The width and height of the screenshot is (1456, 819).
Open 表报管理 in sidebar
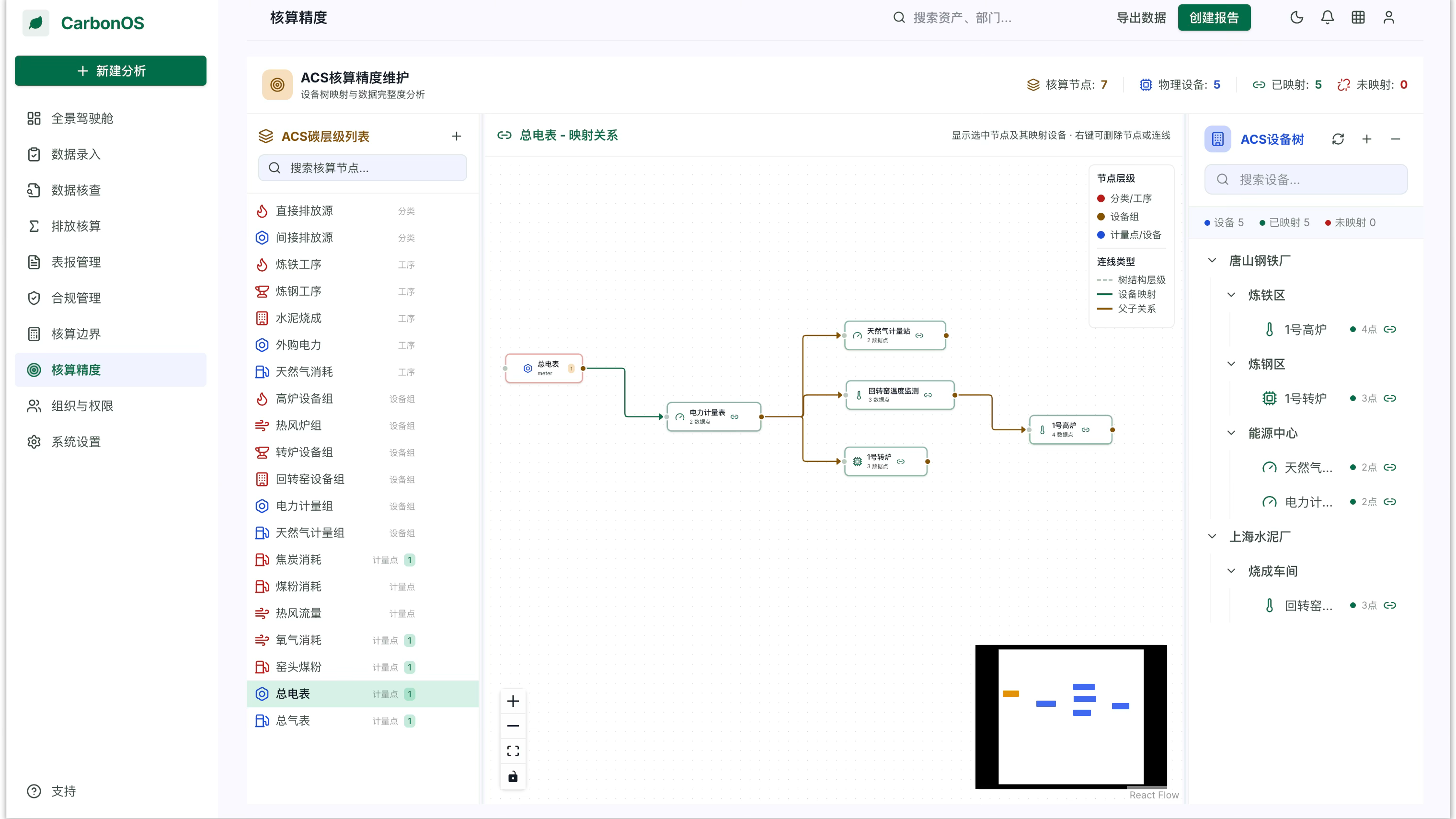point(110,262)
